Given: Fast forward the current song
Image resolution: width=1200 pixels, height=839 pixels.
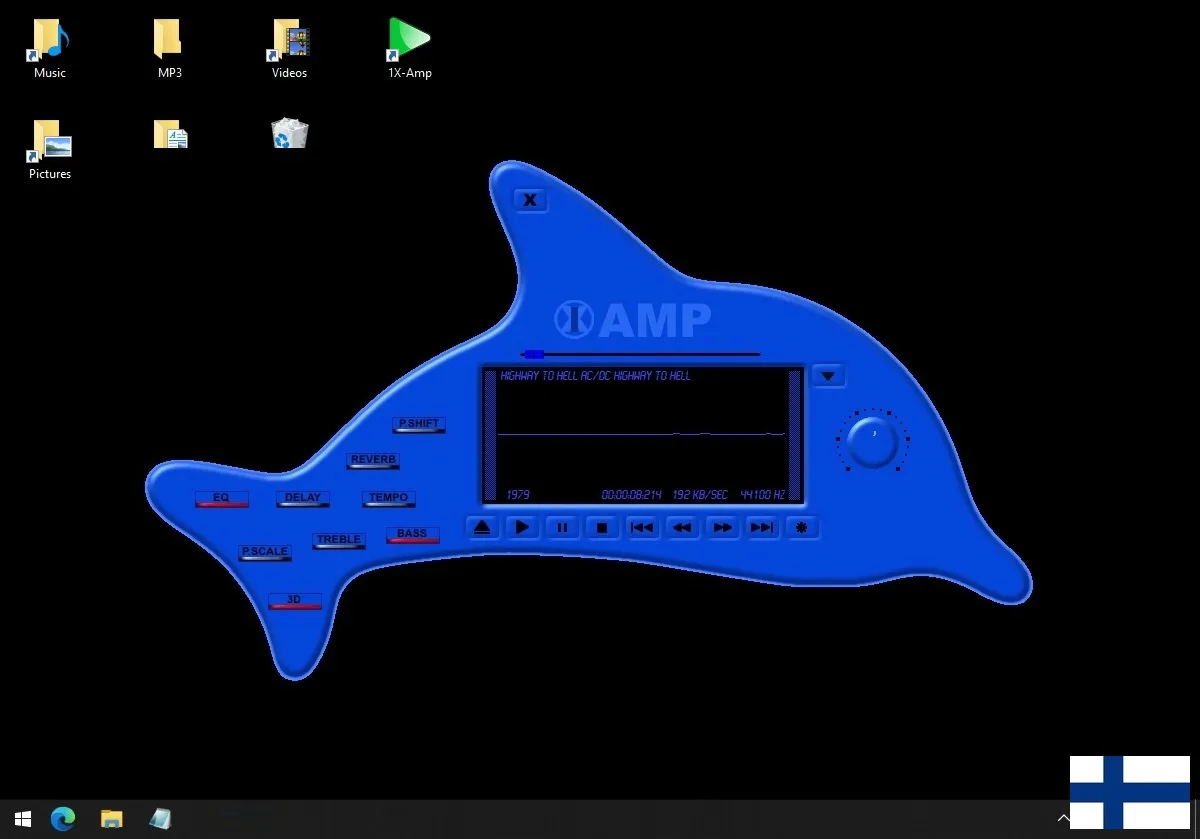Looking at the screenshot, I should 723,527.
